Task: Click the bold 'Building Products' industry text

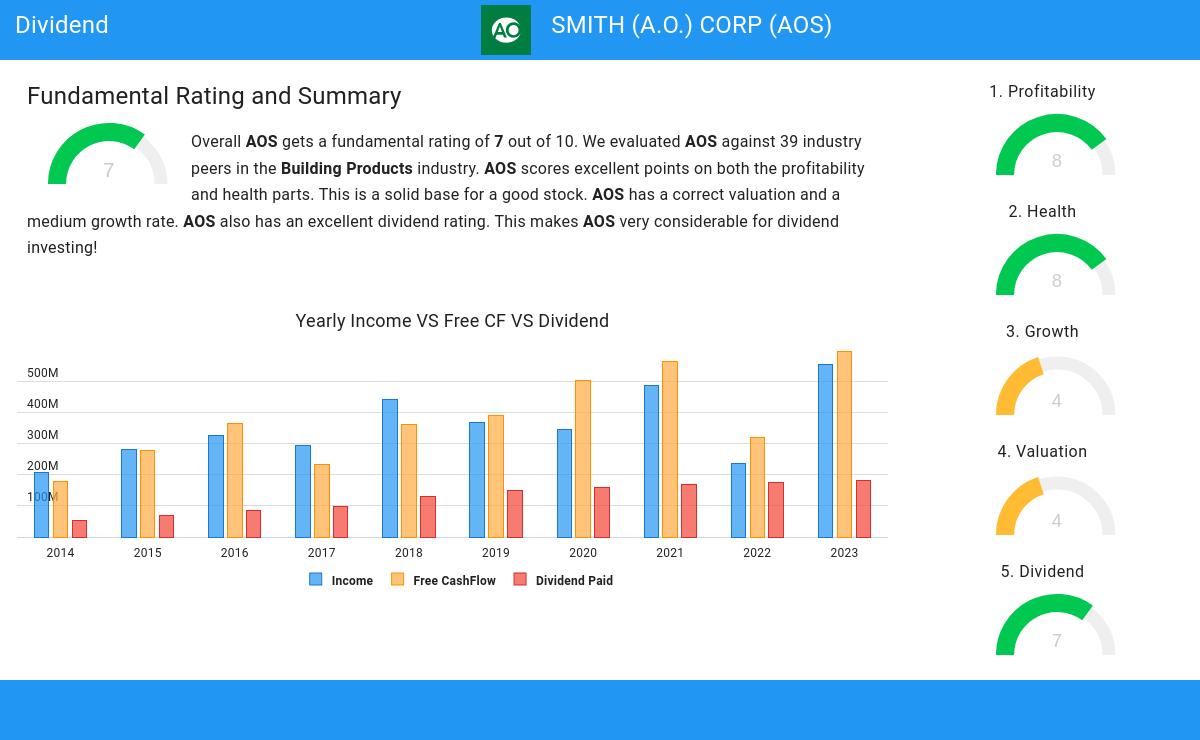Action: (346, 168)
